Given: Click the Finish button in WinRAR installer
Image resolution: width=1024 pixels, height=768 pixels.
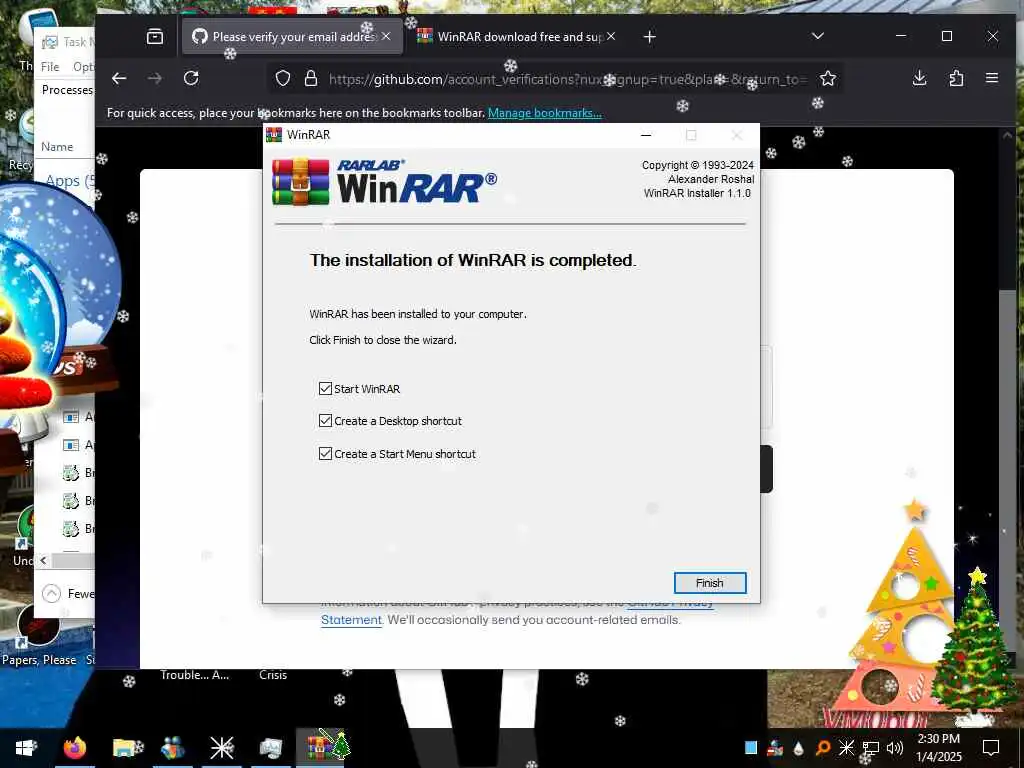Looking at the screenshot, I should (x=709, y=583).
